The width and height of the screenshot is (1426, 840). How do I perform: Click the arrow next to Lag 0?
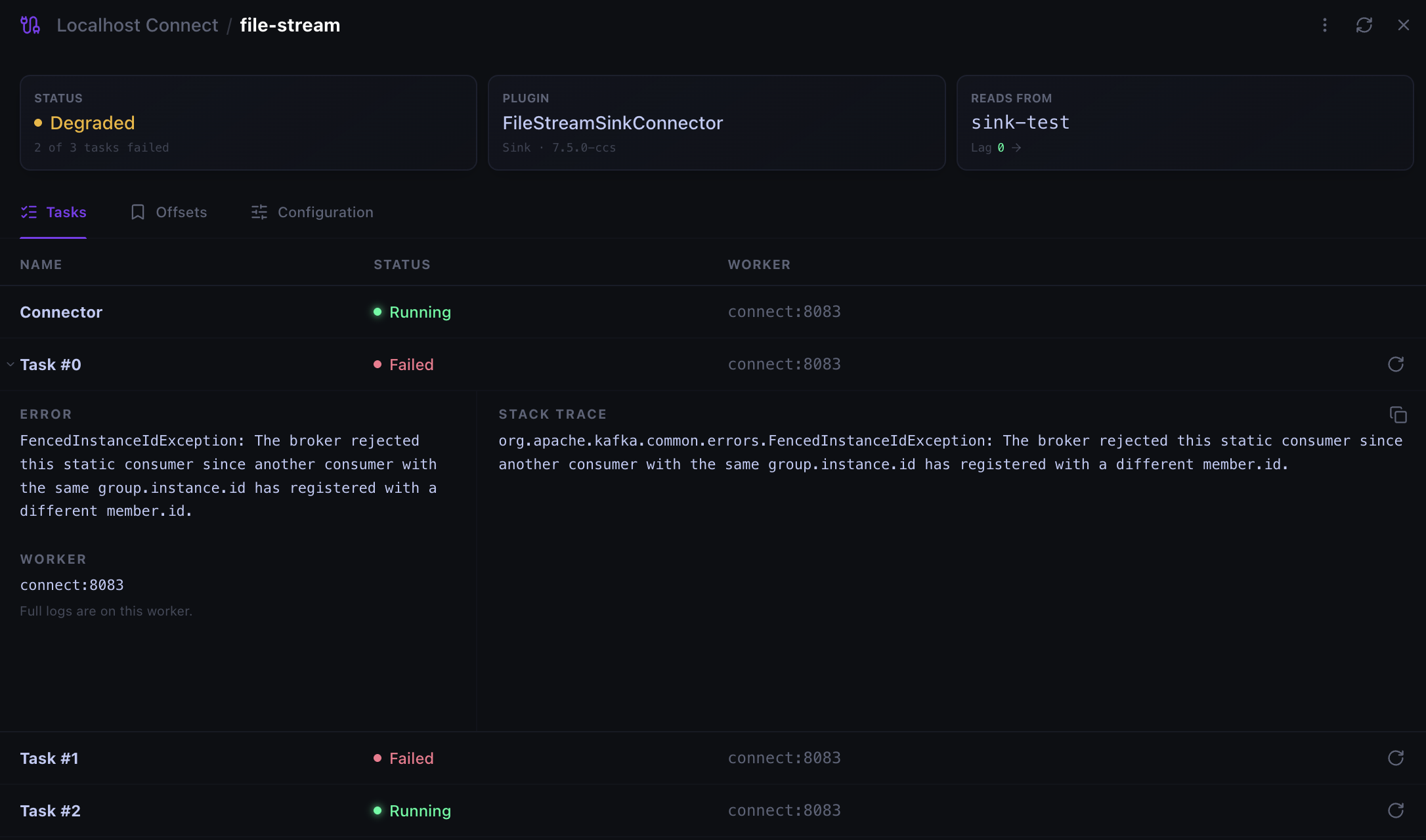1016,148
